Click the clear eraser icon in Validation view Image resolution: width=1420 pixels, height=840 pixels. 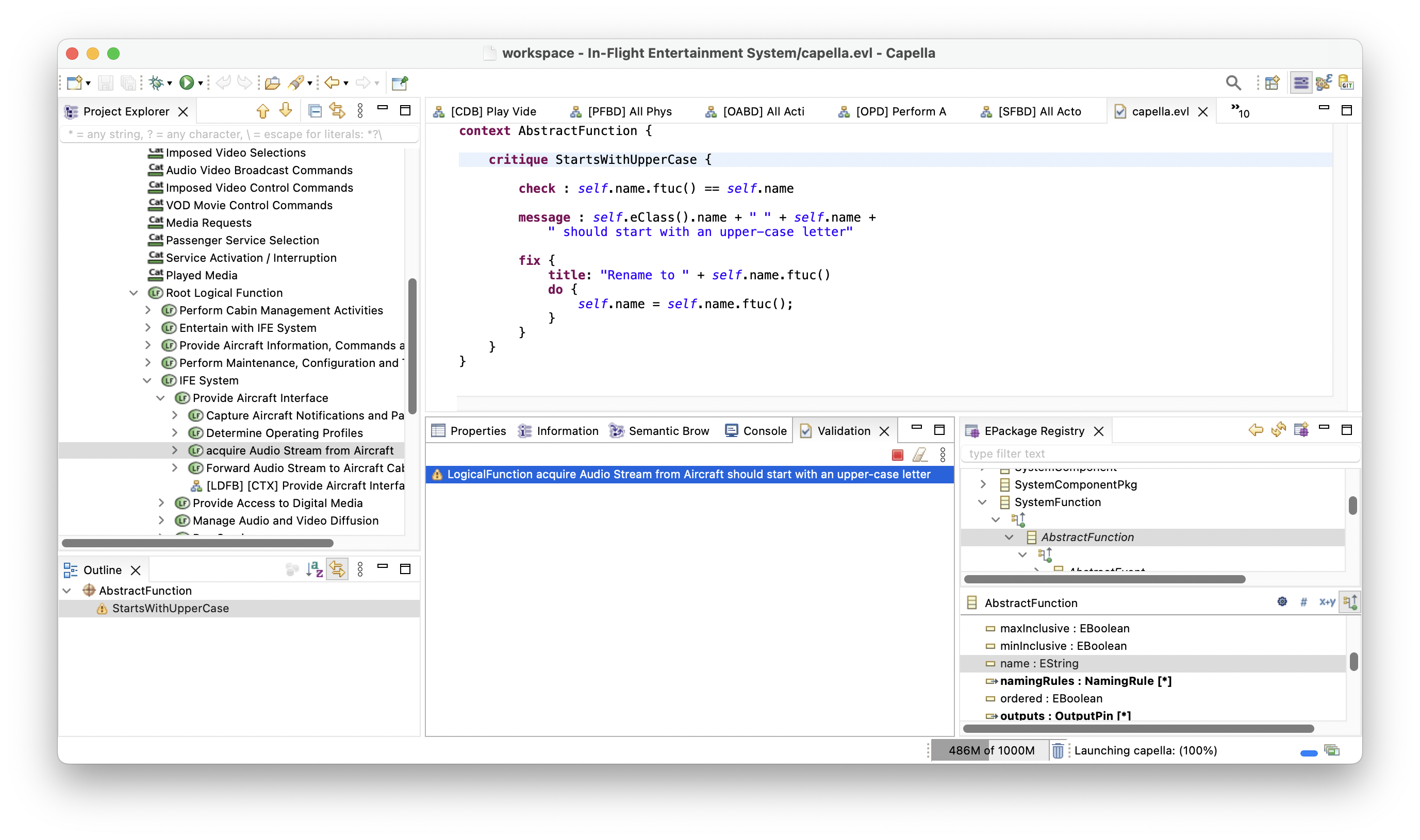pyautogui.click(x=919, y=455)
